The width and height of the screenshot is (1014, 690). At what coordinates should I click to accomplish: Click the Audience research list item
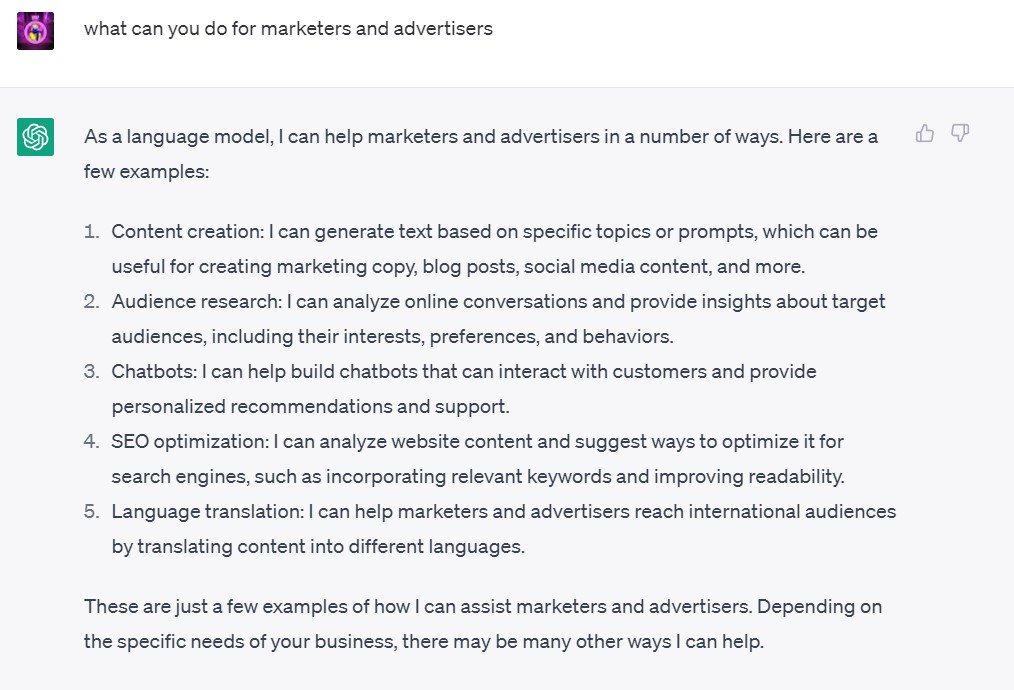pyautogui.click(x=497, y=318)
